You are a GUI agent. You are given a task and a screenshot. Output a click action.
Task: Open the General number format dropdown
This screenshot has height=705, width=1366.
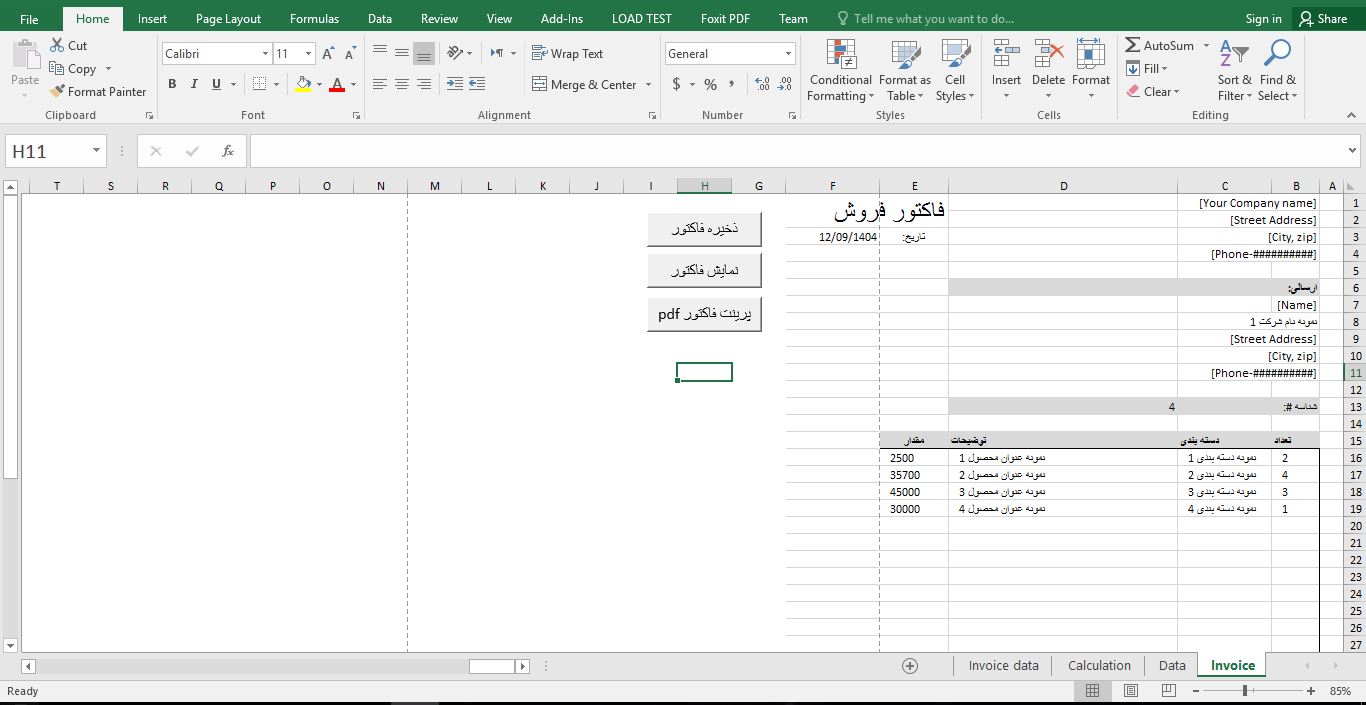click(788, 54)
